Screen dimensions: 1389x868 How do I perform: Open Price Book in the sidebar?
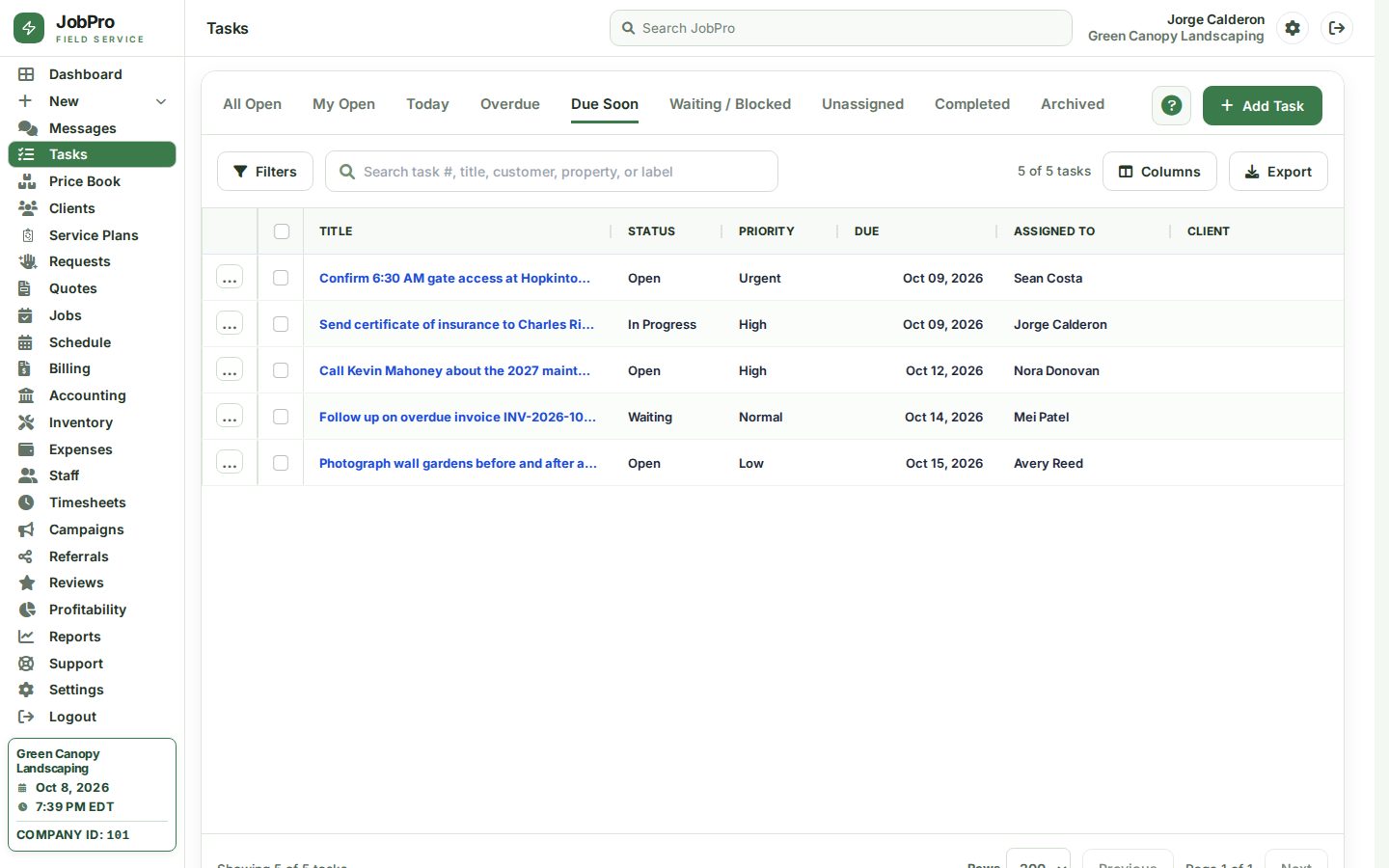coord(92,181)
